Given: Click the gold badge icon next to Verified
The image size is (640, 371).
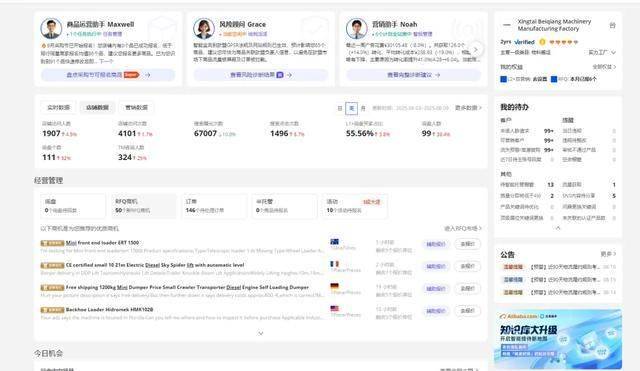Looking at the screenshot, I should point(542,42).
